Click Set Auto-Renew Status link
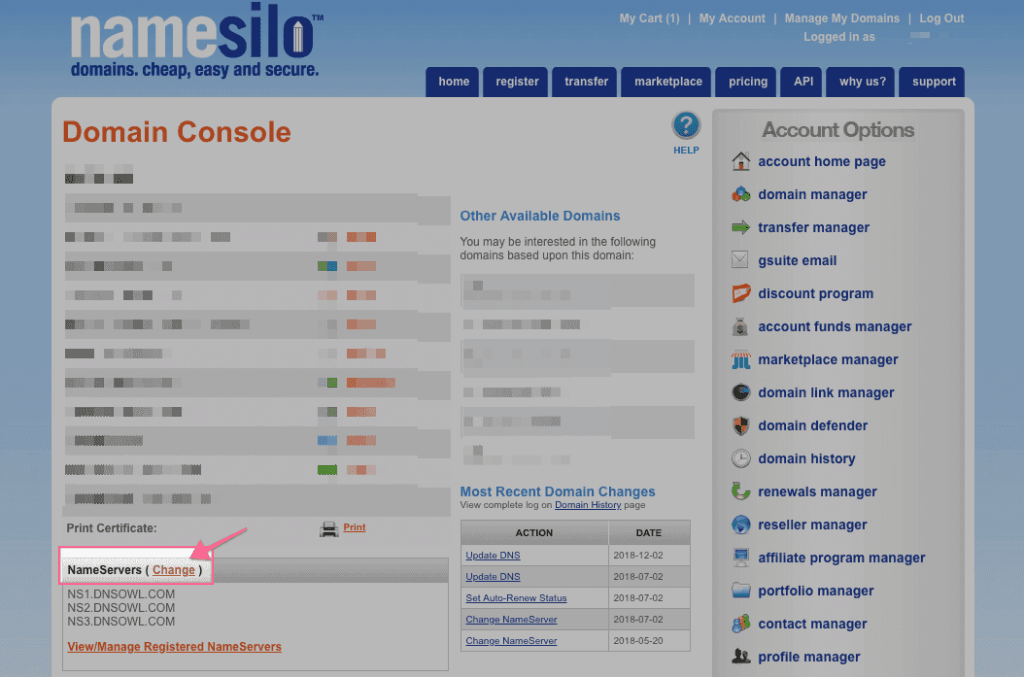1024x677 pixels. [x=516, y=598]
